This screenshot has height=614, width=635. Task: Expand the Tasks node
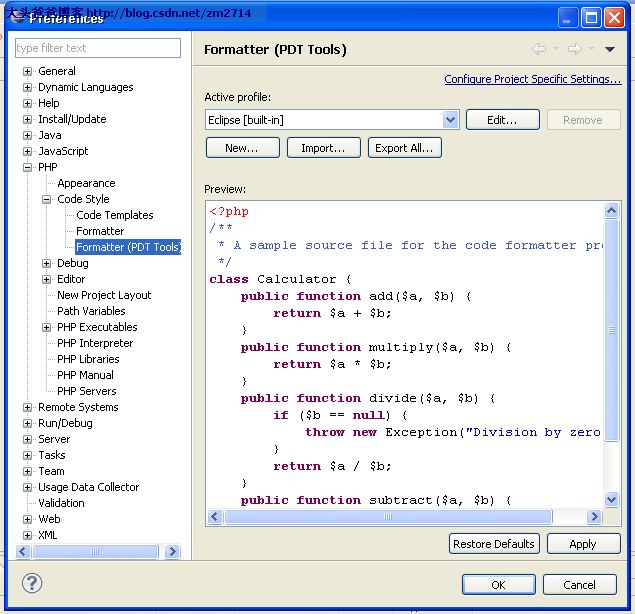pyautogui.click(x=27, y=455)
